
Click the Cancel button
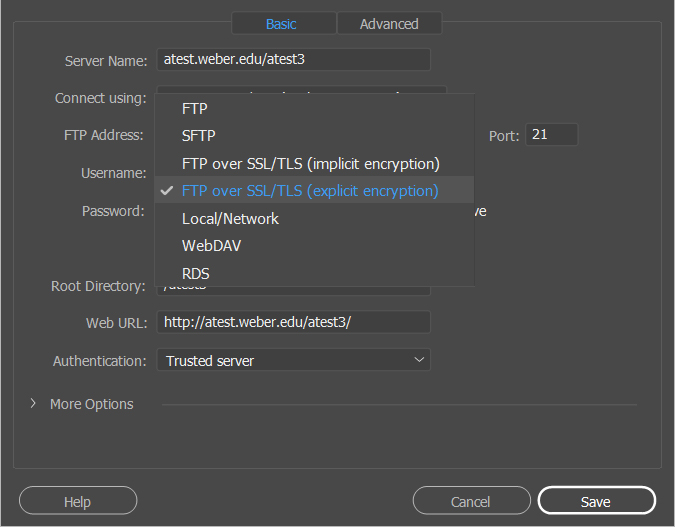471,501
